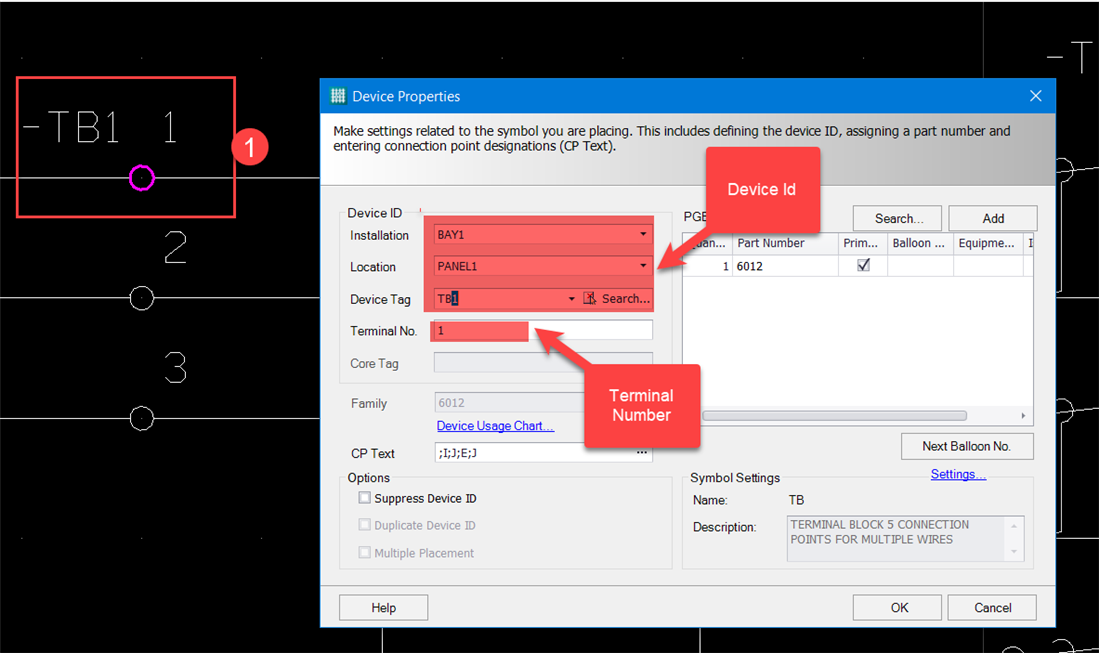Open the CP Text ellipsis editor

pos(643,453)
